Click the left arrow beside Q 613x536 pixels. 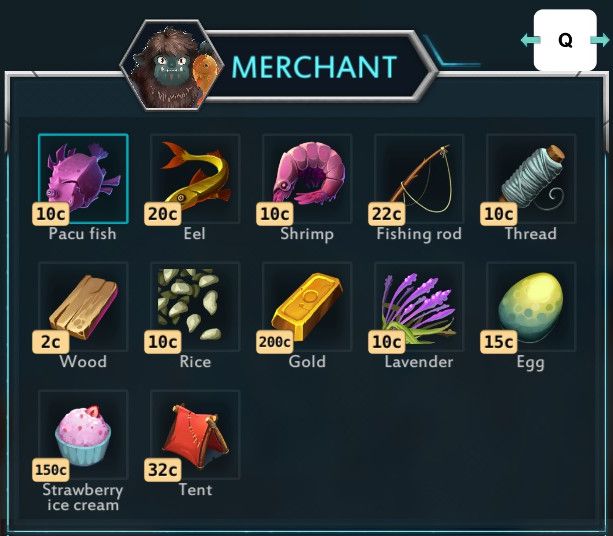click(x=530, y=39)
